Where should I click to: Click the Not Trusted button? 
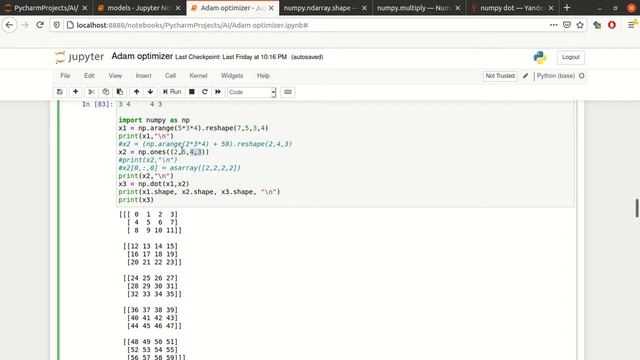pyautogui.click(x=500, y=76)
